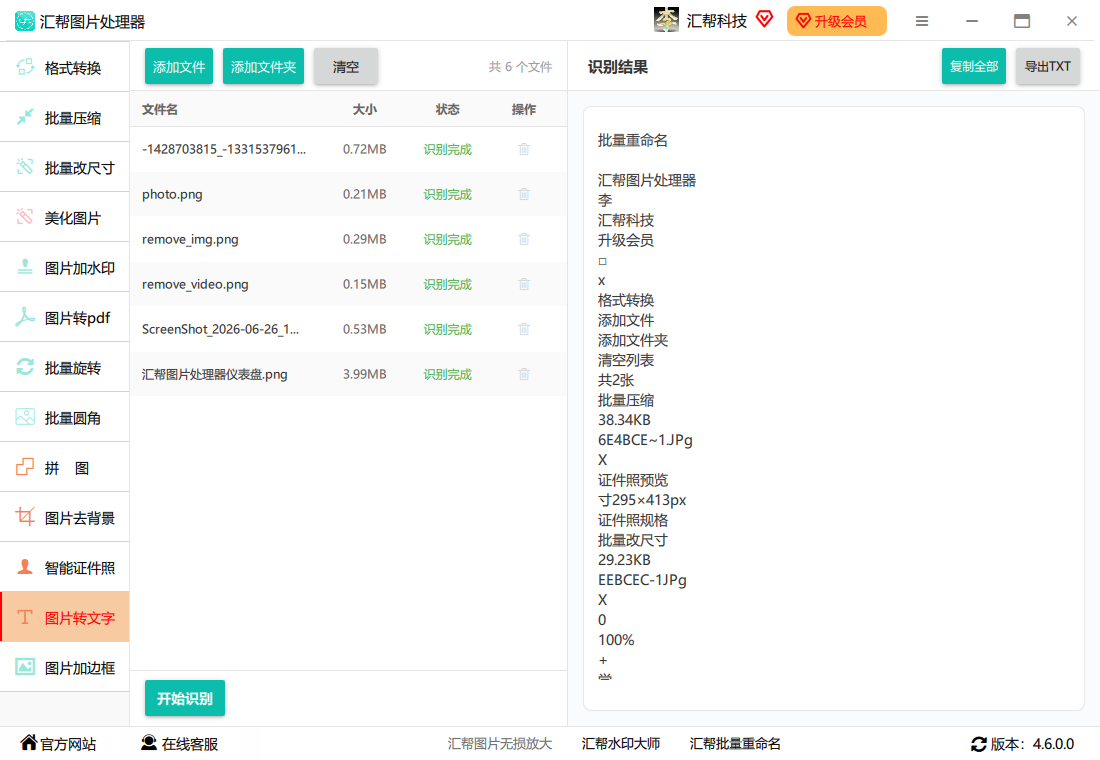Click the app logo in title bar
Image resolution: width=1100 pixels, height=760 pixels.
pyautogui.click(x=25, y=21)
